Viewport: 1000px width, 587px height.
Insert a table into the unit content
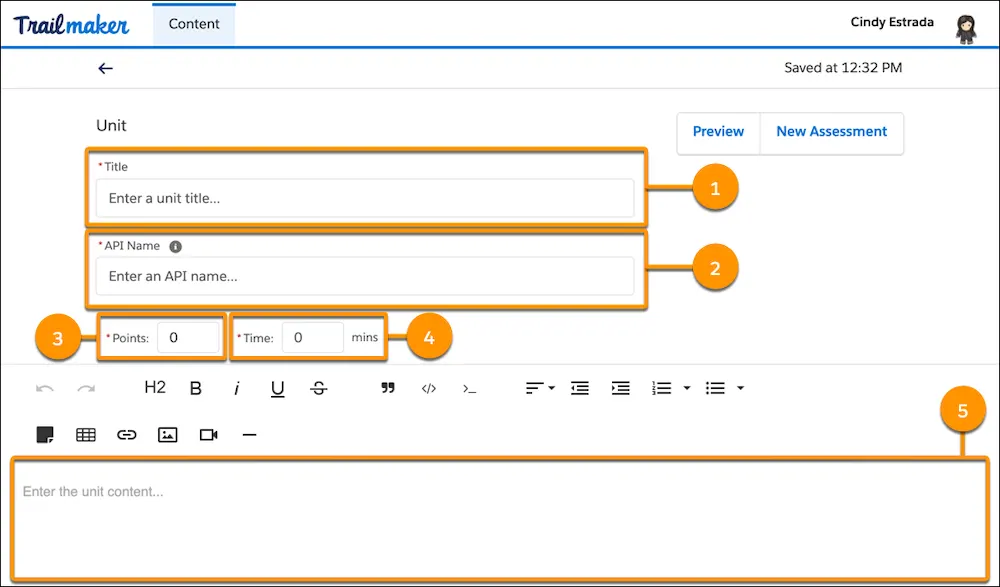pyautogui.click(x=85, y=435)
